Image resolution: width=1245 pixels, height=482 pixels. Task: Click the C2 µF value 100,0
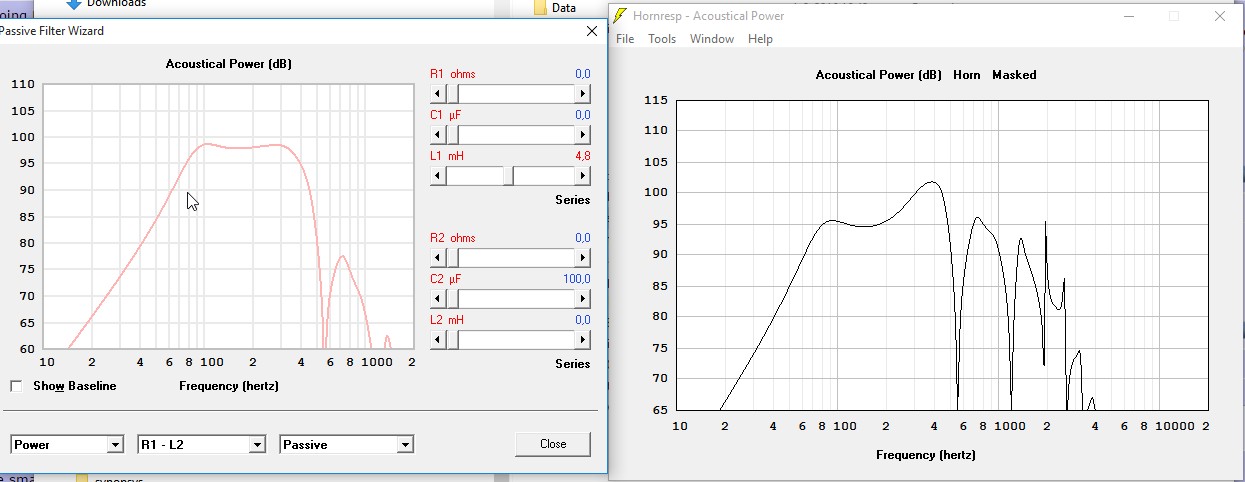point(577,279)
